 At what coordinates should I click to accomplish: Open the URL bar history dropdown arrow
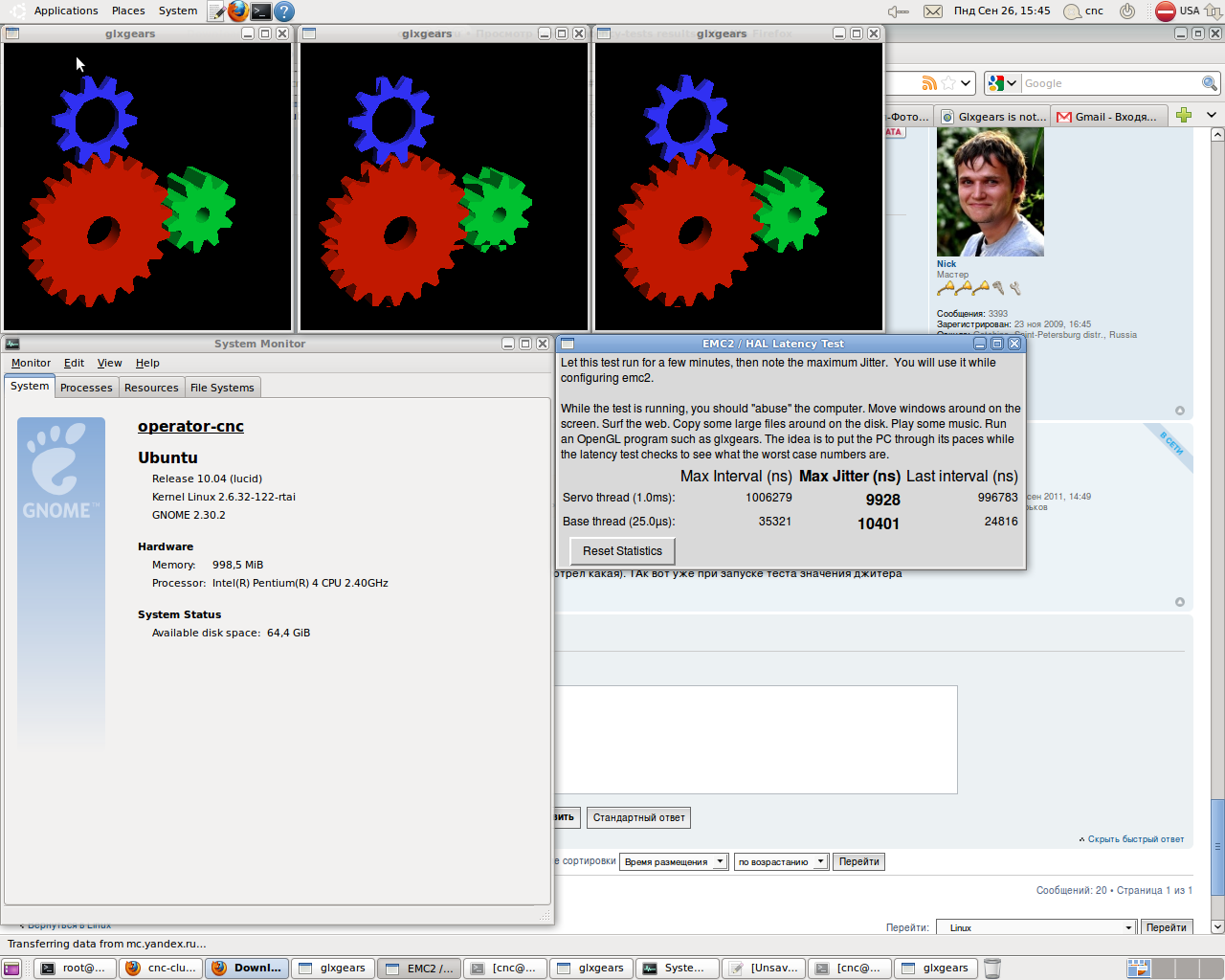[966, 83]
